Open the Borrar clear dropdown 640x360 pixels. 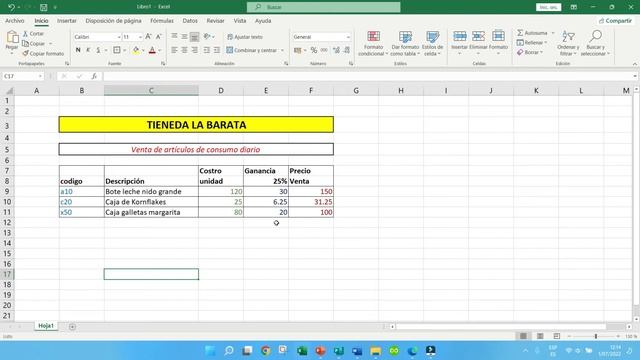coord(530,52)
